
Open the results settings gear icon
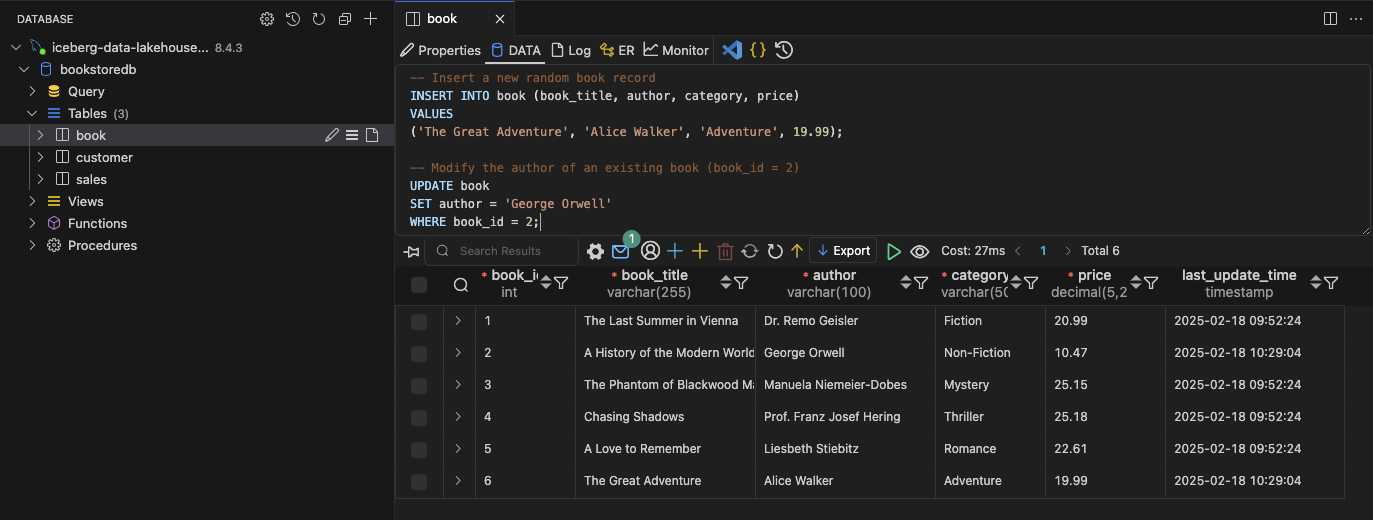coord(595,251)
